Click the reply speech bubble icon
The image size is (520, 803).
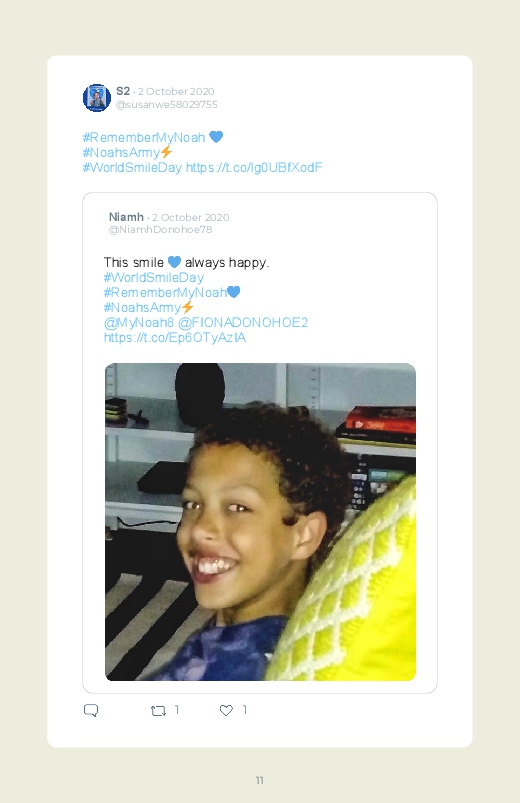pyautogui.click(x=91, y=710)
